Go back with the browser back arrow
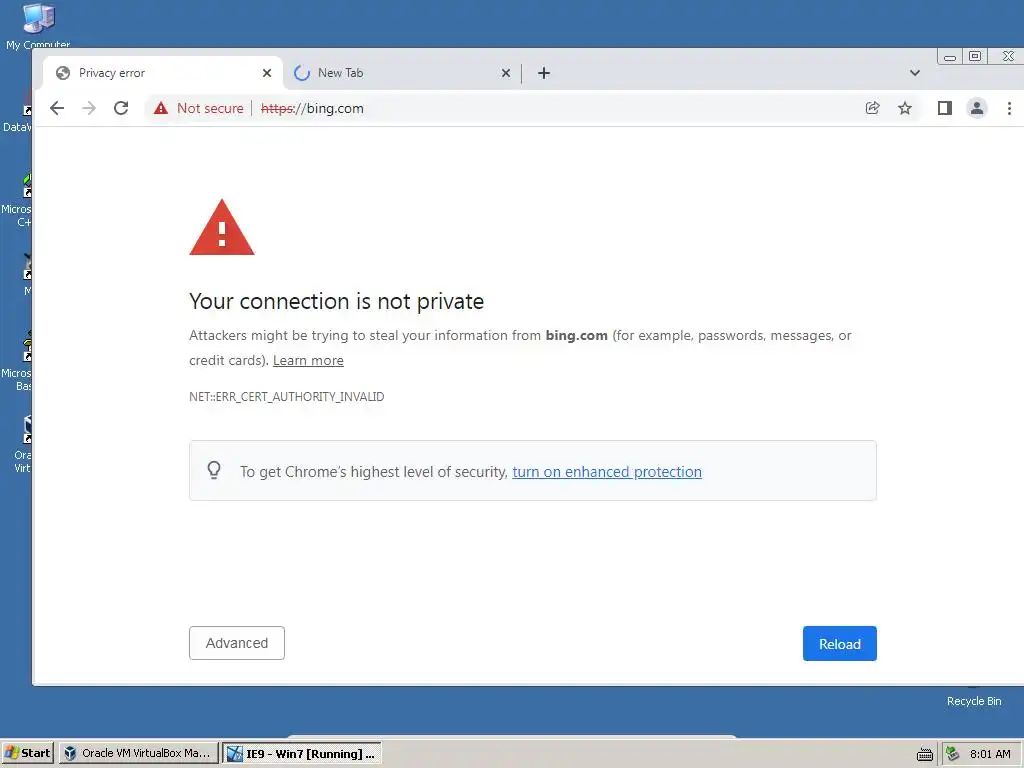Viewport: 1024px width, 768px height. tap(57, 108)
